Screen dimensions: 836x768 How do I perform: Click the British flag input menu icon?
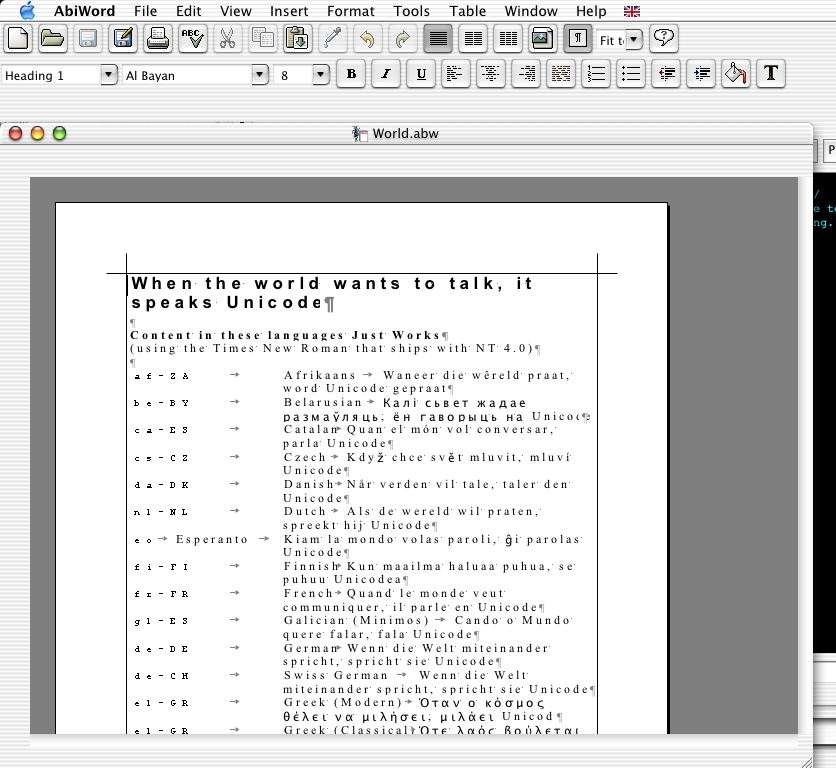(x=632, y=11)
